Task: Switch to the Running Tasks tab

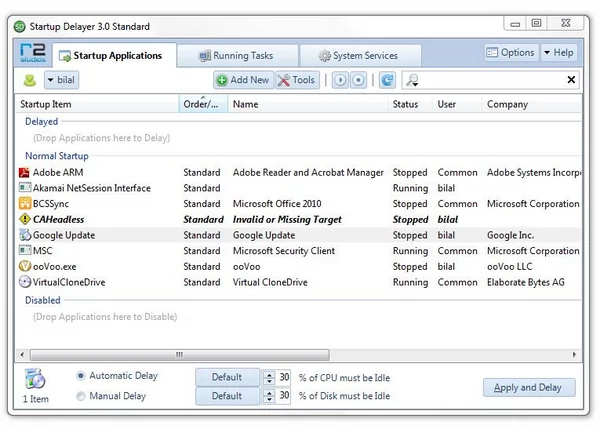Action: tap(238, 55)
